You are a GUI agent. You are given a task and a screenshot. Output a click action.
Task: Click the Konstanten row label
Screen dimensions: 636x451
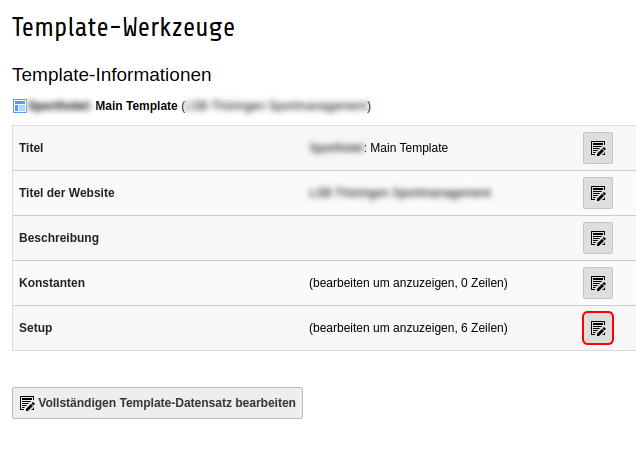click(x=52, y=283)
